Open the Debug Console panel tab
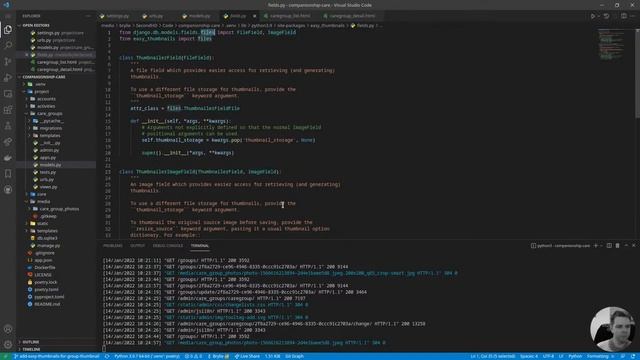640x360 pixels. click(x=168, y=246)
